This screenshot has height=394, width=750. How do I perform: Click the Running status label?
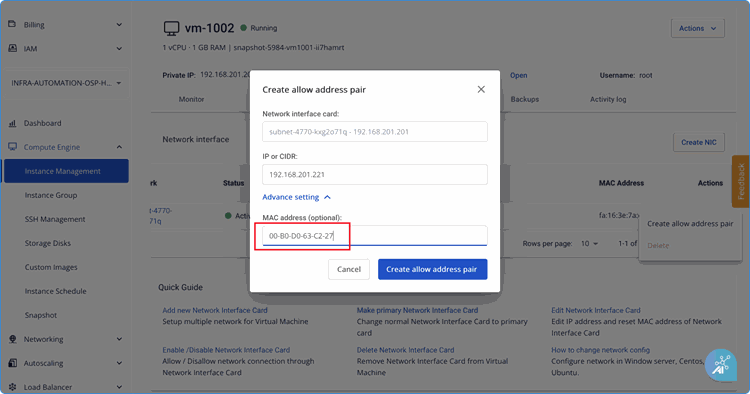click(x=264, y=28)
